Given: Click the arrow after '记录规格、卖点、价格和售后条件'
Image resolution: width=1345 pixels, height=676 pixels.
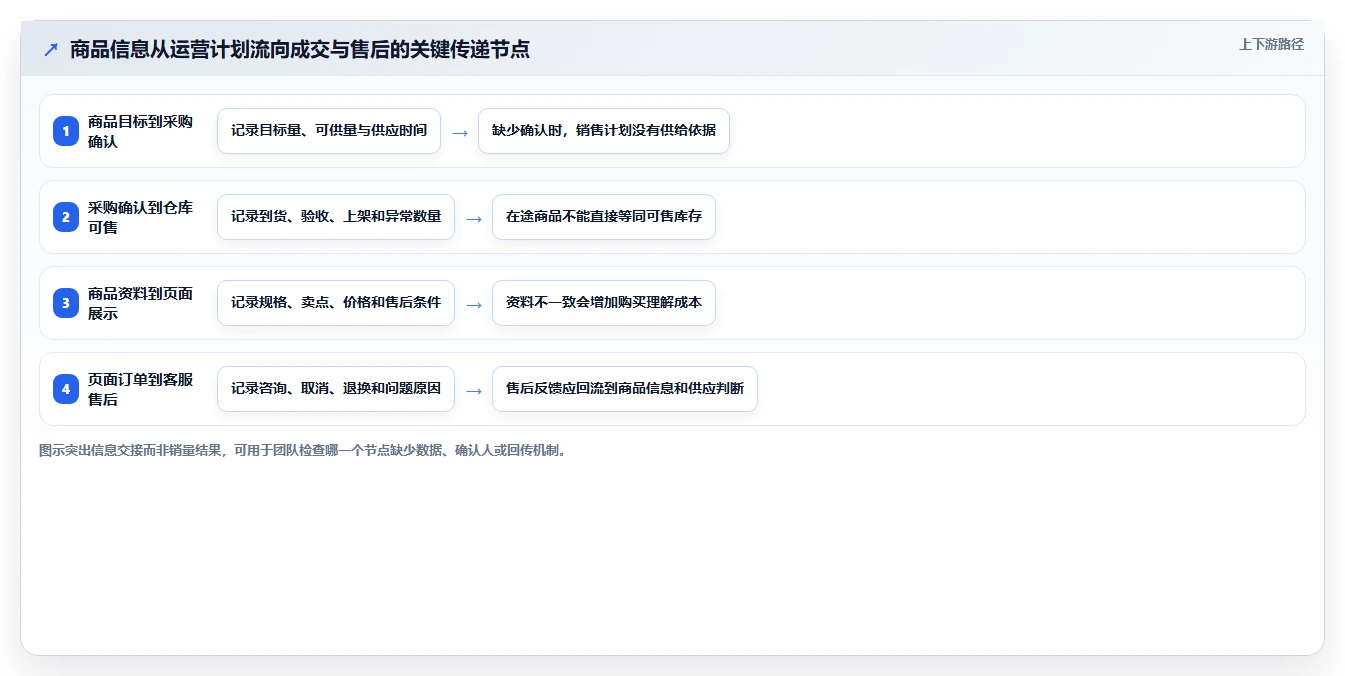Looking at the screenshot, I should click(x=474, y=304).
